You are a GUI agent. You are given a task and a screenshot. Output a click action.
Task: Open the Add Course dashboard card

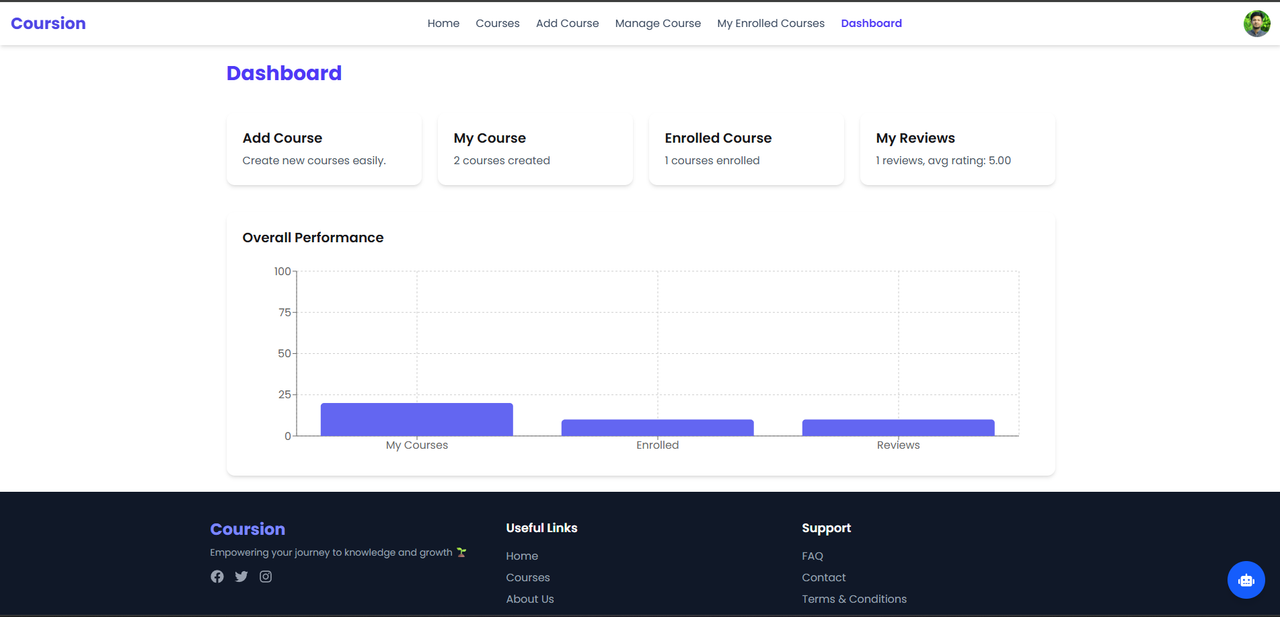click(324, 150)
